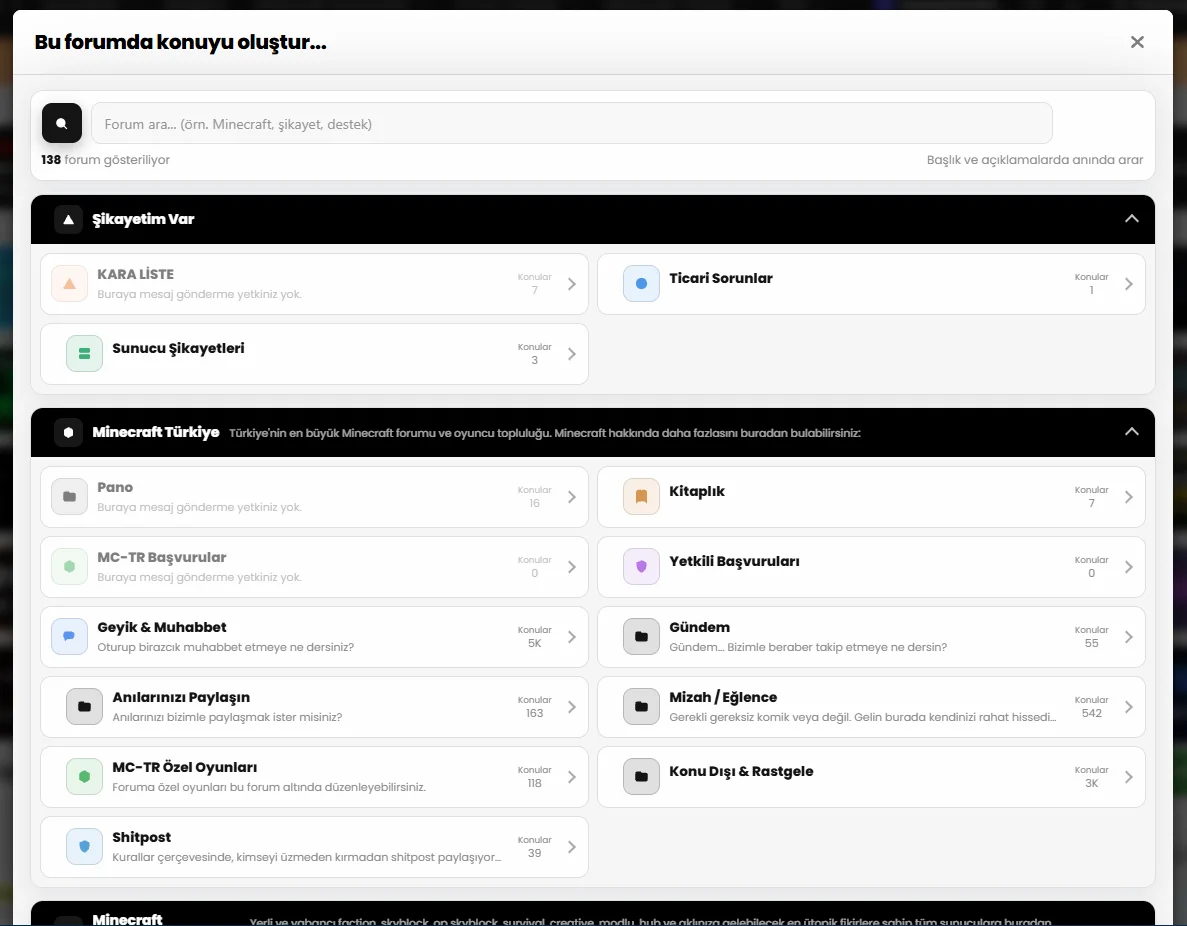Image resolution: width=1187 pixels, height=926 pixels.
Task: Click the Ticari Sorunlar blue circle icon
Action: click(x=641, y=284)
